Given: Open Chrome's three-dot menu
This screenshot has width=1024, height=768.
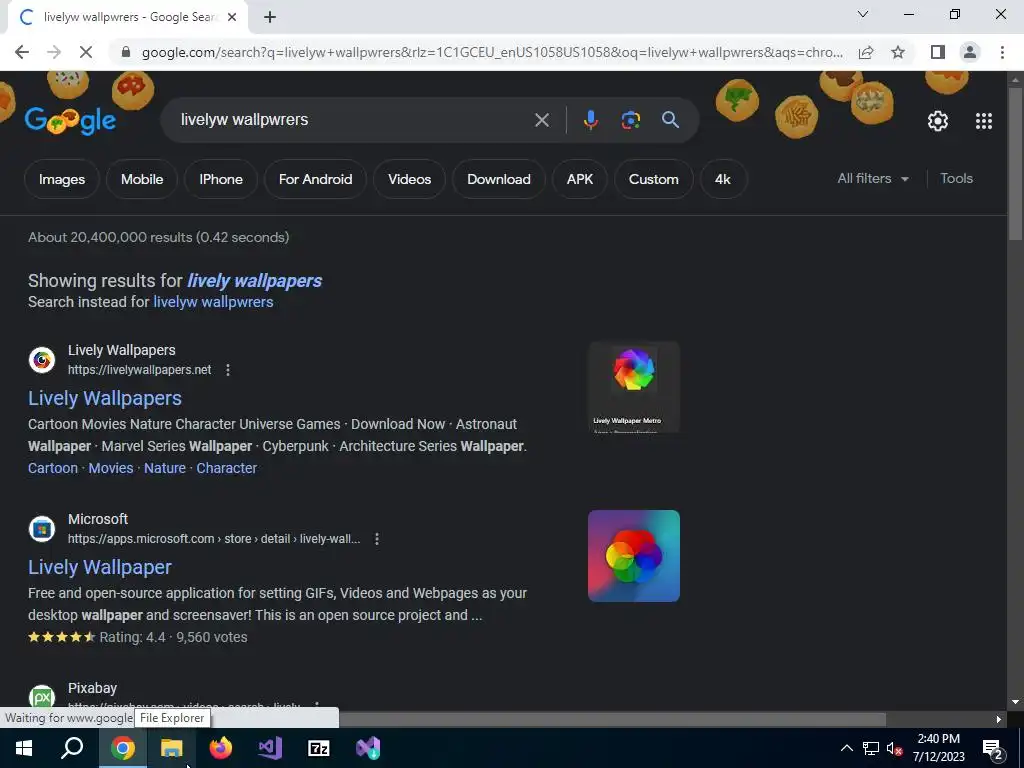Looking at the screenshot, I should pyautogui.click(x=1002, y=52).
